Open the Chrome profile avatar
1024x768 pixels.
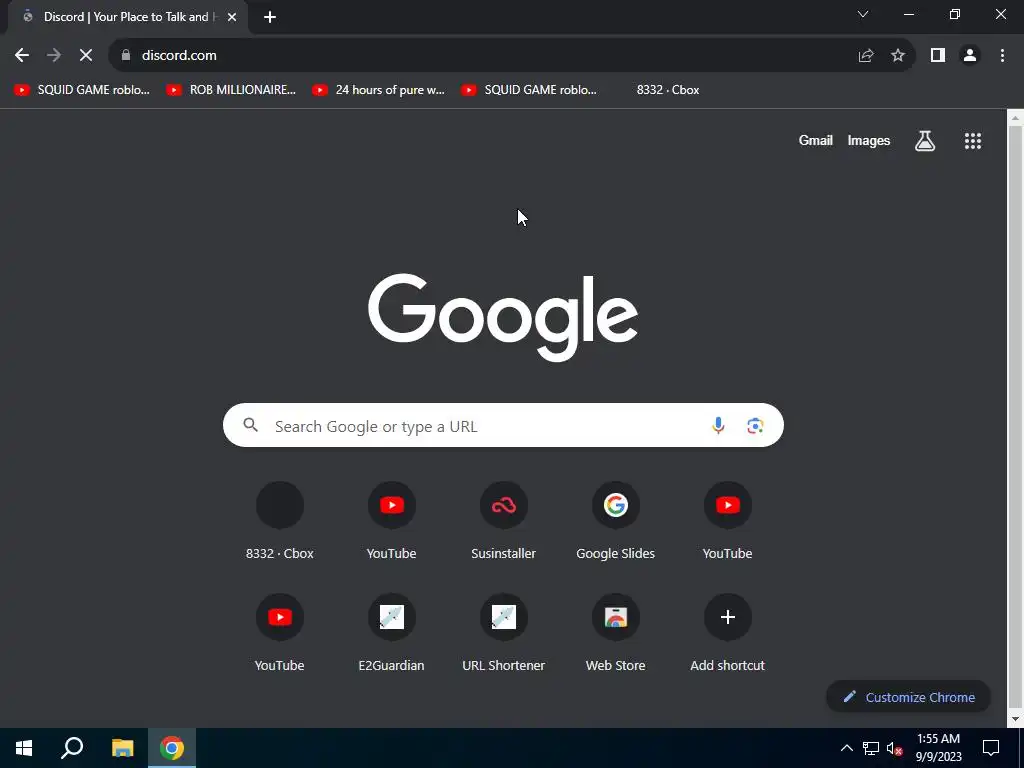(970, 56)
